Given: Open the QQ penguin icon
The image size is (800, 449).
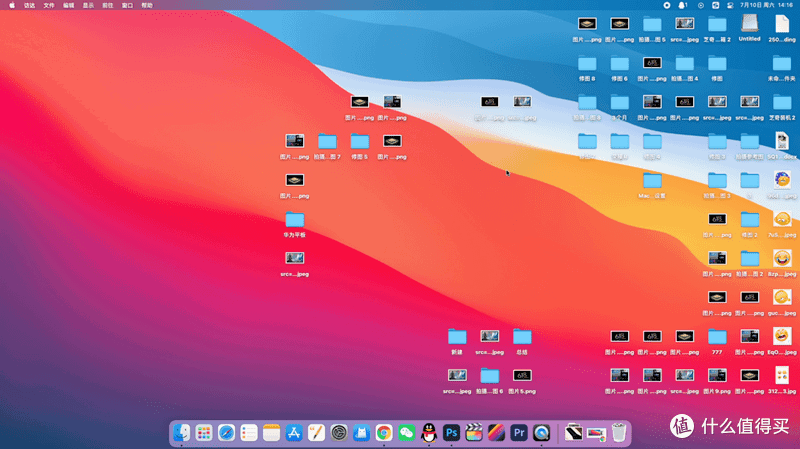Looking at the screenshot, I should pos(429,433).
